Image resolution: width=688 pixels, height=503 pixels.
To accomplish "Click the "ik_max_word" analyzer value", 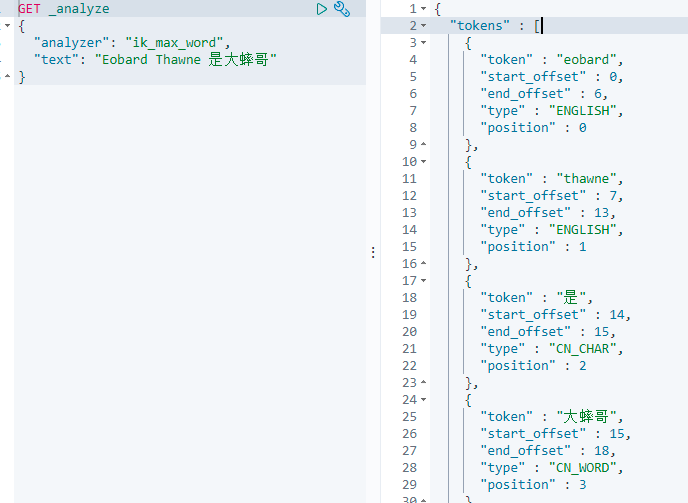I will 181,43.
